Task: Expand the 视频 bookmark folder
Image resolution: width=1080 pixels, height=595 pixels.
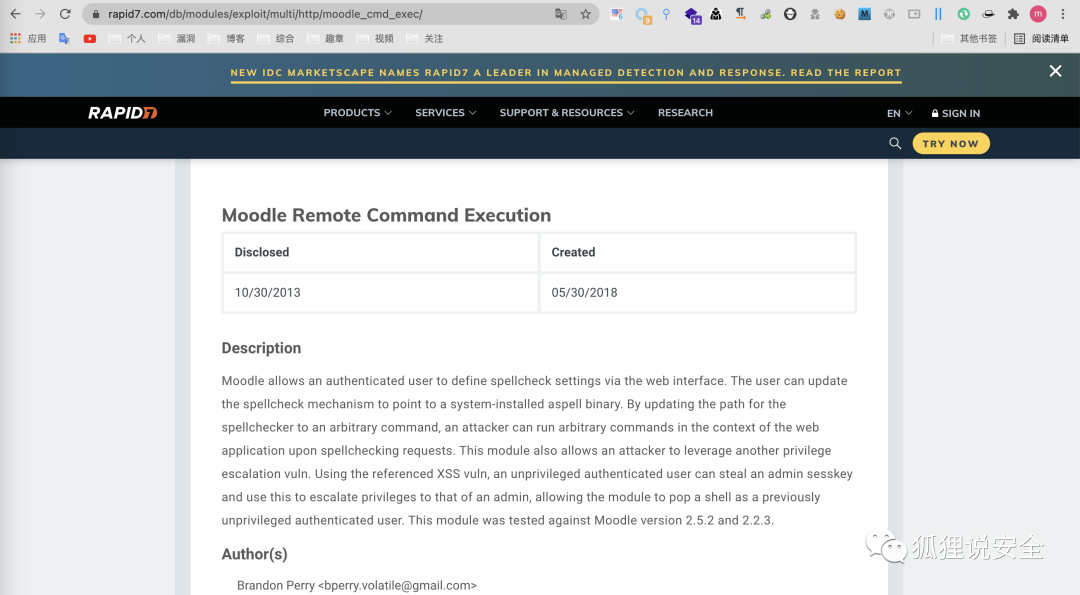Action: 375,39
